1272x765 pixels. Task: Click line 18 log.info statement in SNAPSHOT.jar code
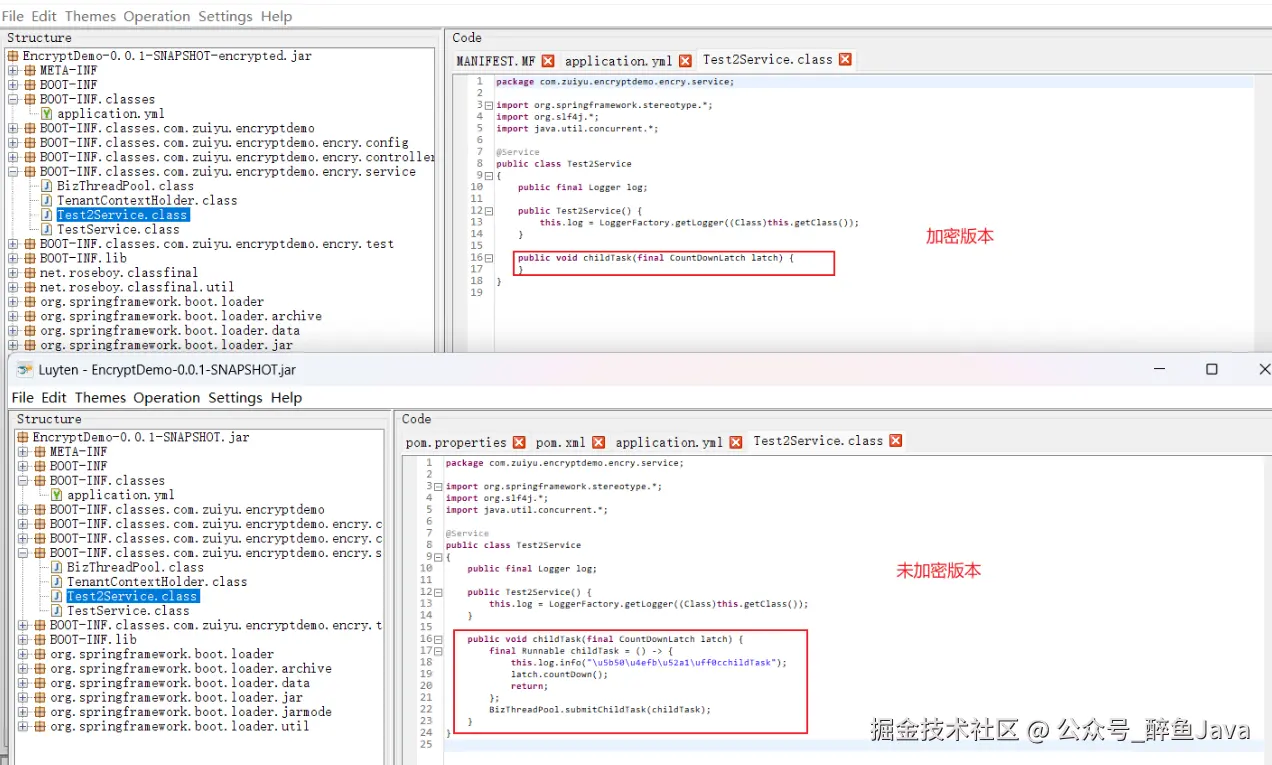[649, 662]
